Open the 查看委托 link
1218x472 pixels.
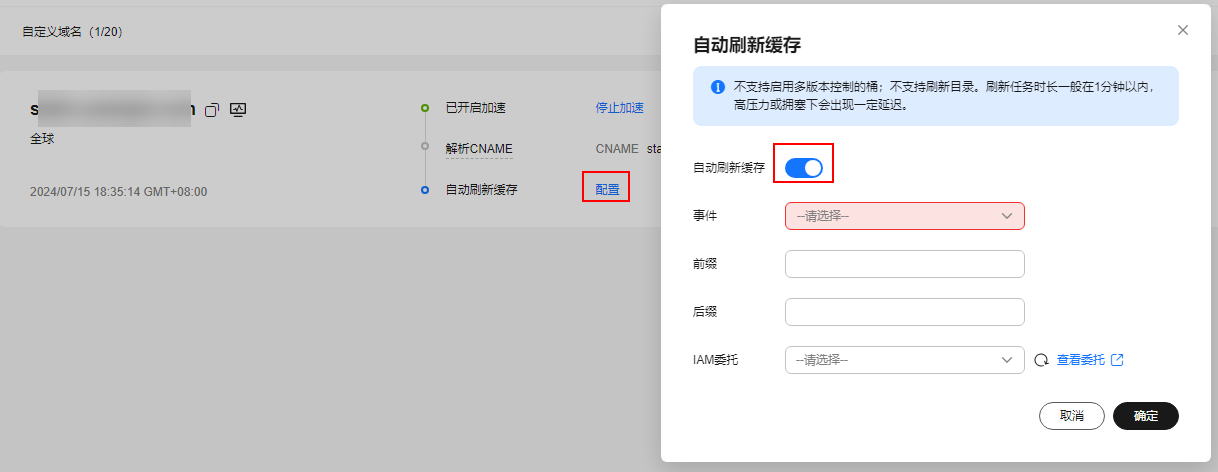coord(1081,360)
